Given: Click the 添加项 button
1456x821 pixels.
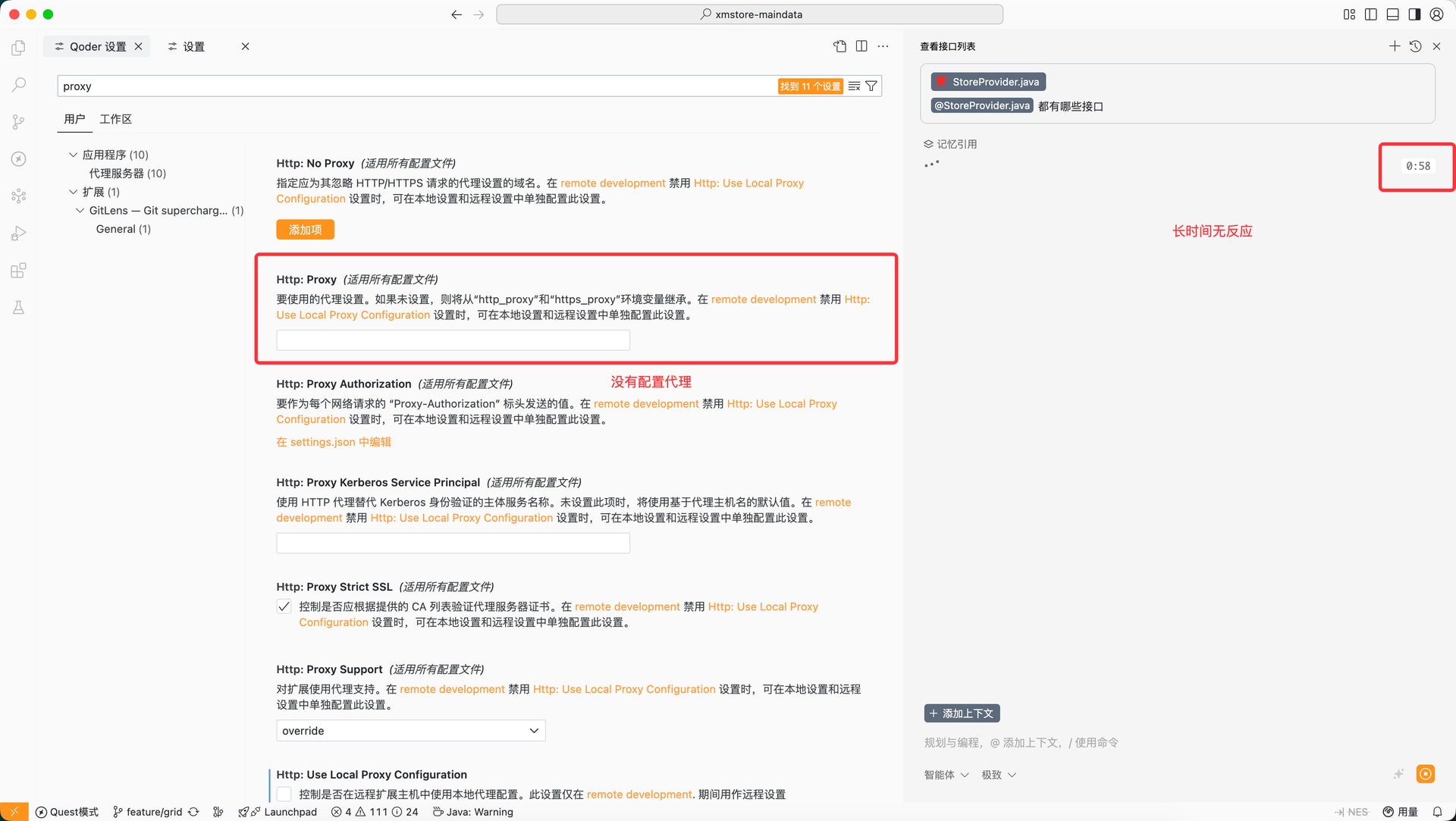Looking at the screenshot, I should pos(305,230).
